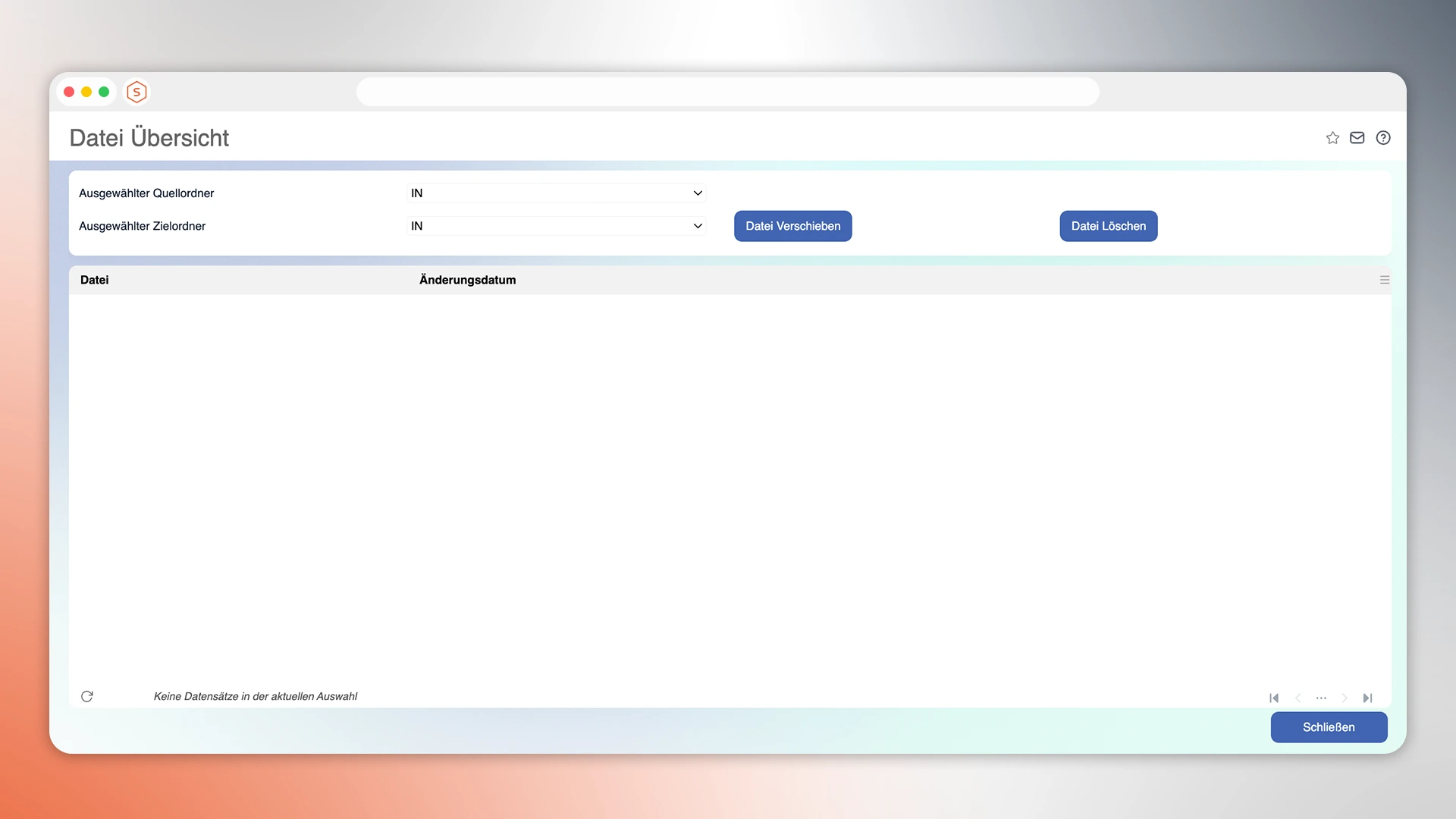This screenshot has width=1456, height=819.
Task: Click the orange S app logo
Action: [x=136, y=92]
